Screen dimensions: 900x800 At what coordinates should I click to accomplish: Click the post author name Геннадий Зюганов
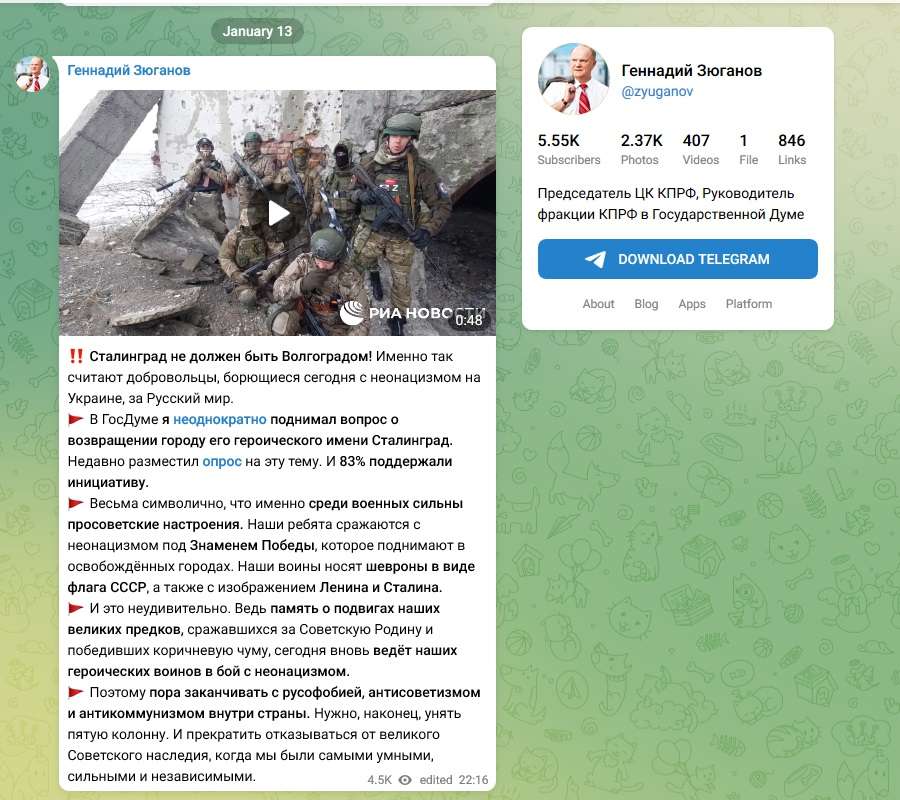pos(129,71)
